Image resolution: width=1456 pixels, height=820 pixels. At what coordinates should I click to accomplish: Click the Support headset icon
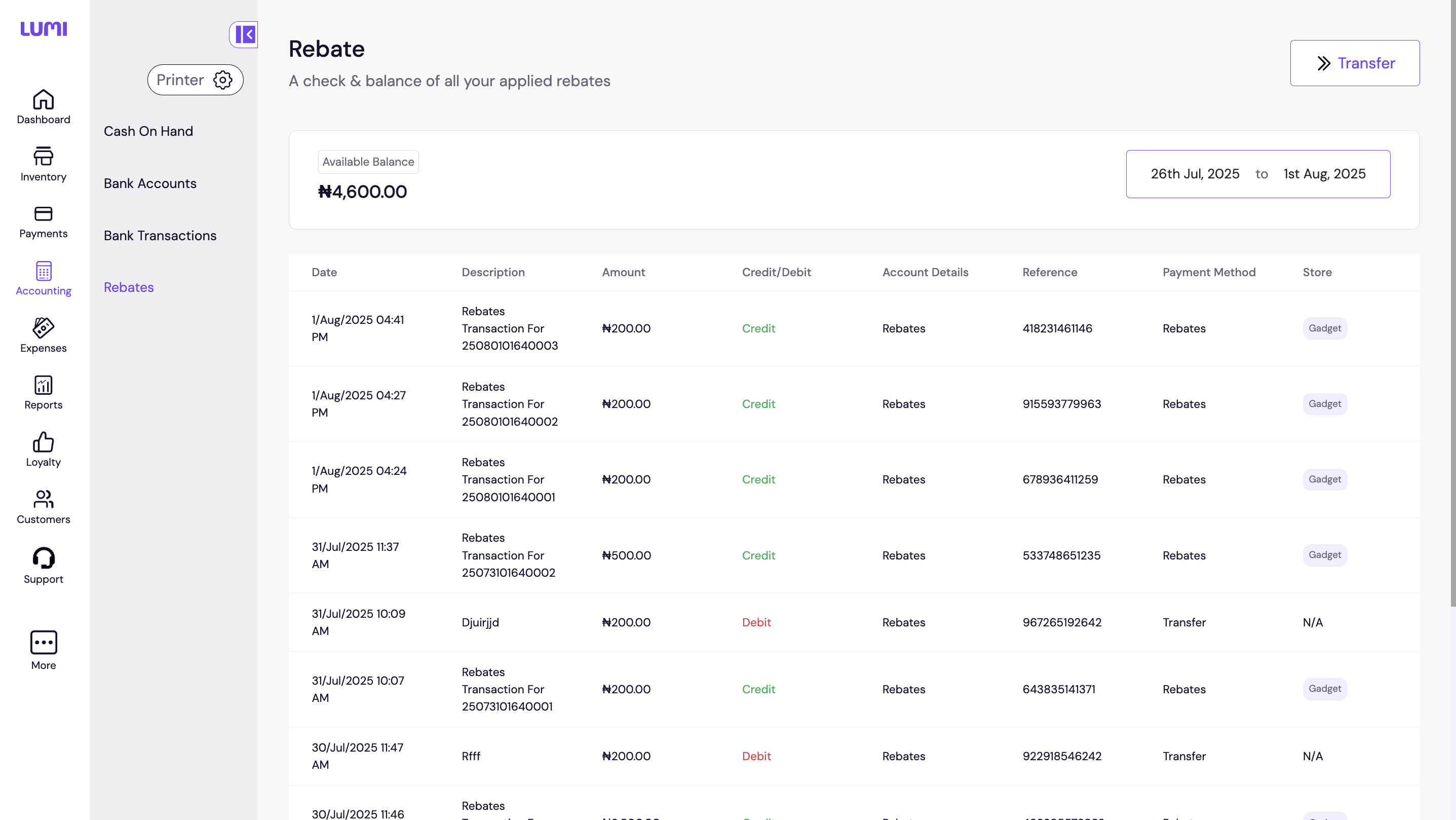(43, 558)
